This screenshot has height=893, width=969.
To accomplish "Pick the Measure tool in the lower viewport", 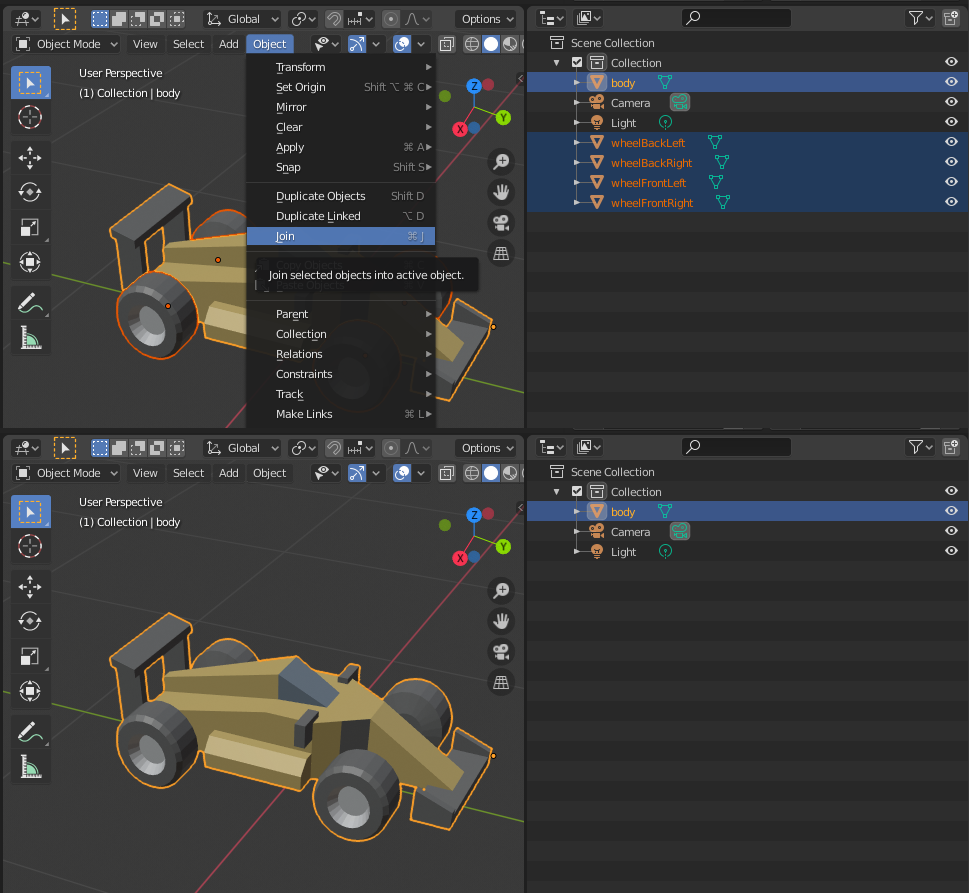I will pos(30,768).
